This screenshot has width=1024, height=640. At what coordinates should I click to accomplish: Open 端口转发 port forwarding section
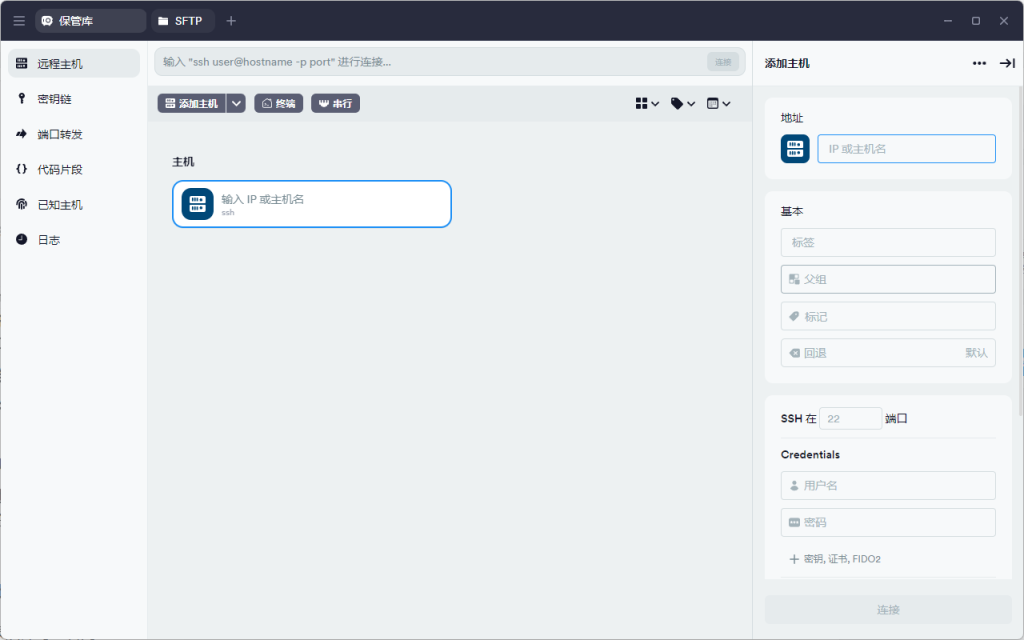[59, 134]
